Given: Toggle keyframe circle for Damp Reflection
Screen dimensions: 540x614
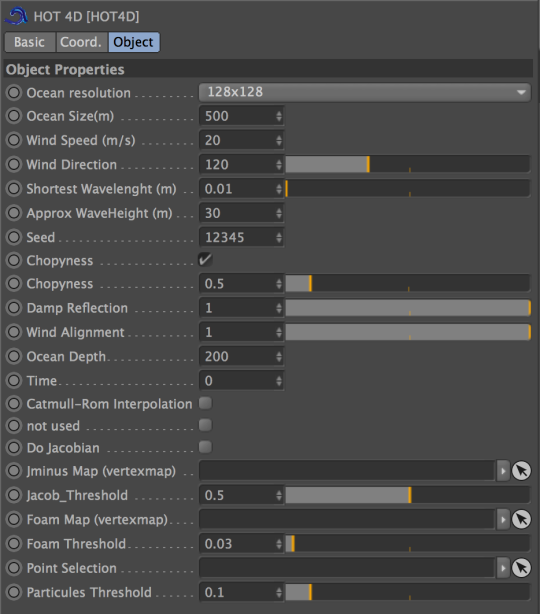Looking at the screenshot, I should pyautogui.click(x=14, y=308).
